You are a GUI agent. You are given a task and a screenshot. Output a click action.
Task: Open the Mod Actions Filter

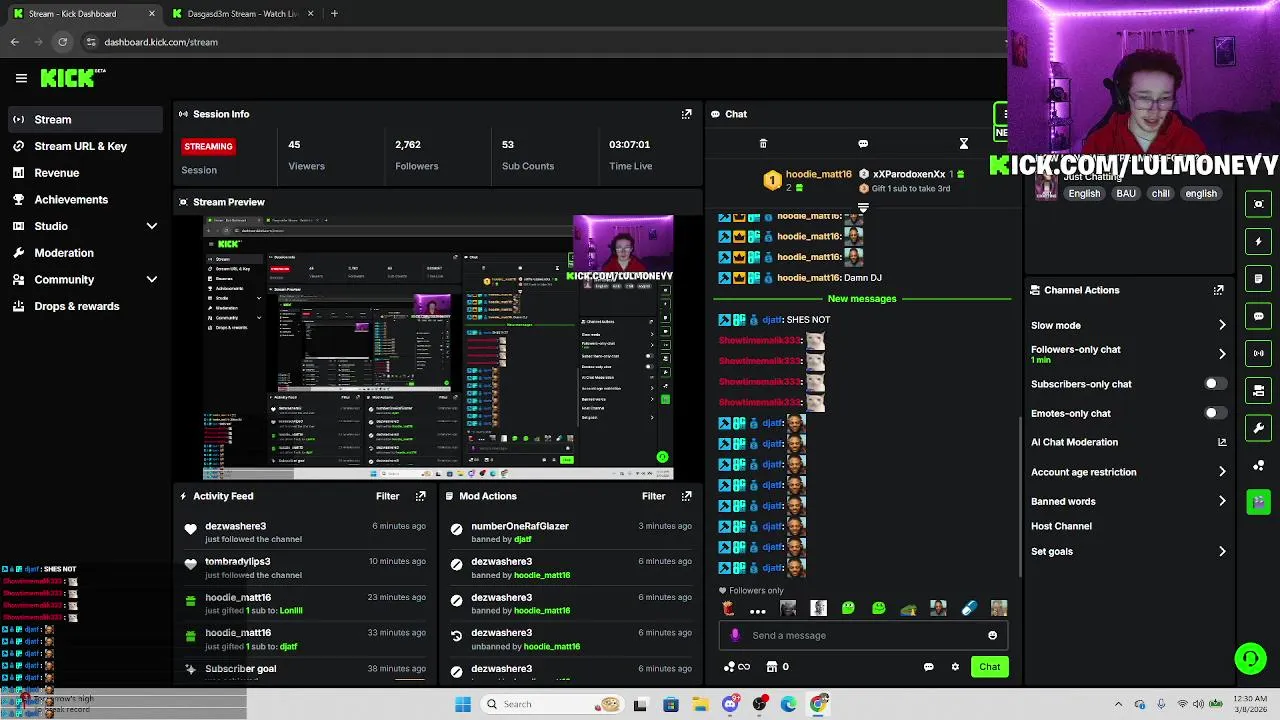coord(653,496)
